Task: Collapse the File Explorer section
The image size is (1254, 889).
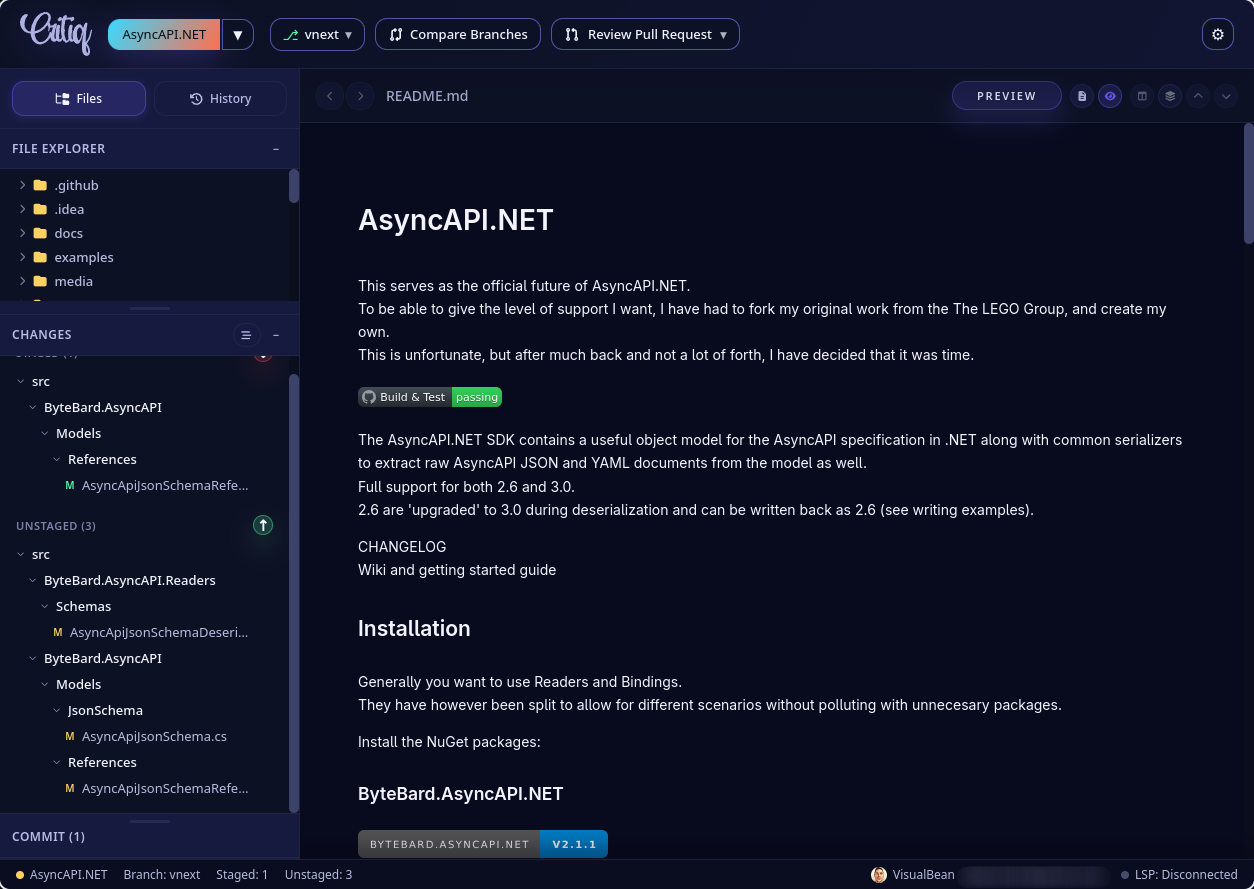Action: (276, 148)
